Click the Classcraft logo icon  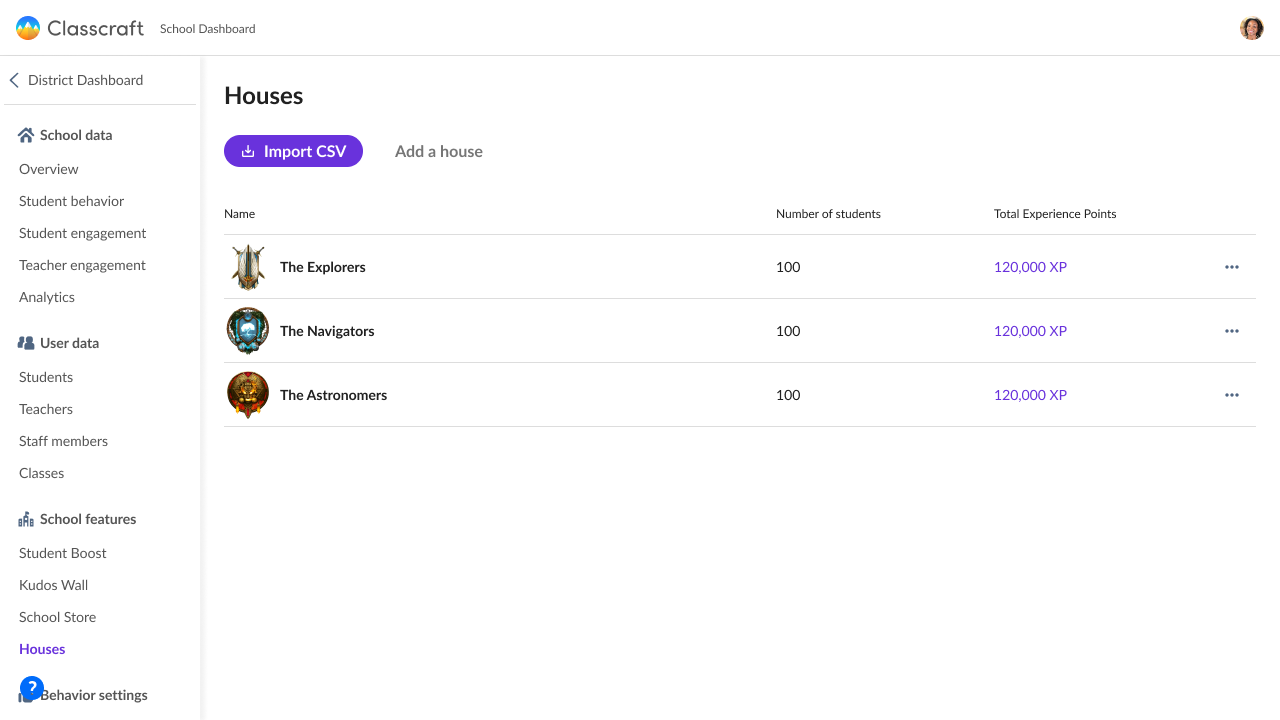[x=28, y=28]
